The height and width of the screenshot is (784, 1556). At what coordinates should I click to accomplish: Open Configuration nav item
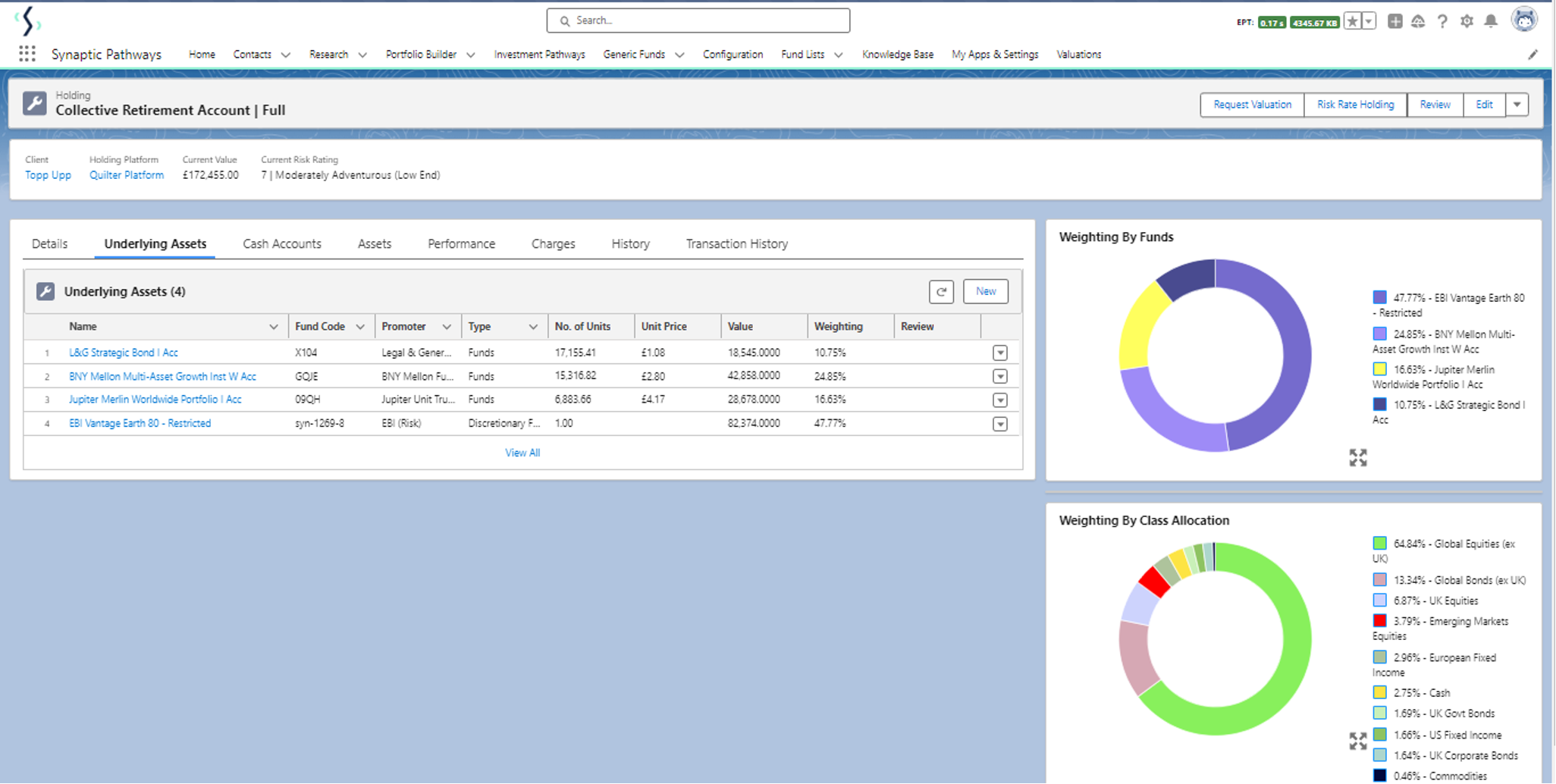click(733, 55)
